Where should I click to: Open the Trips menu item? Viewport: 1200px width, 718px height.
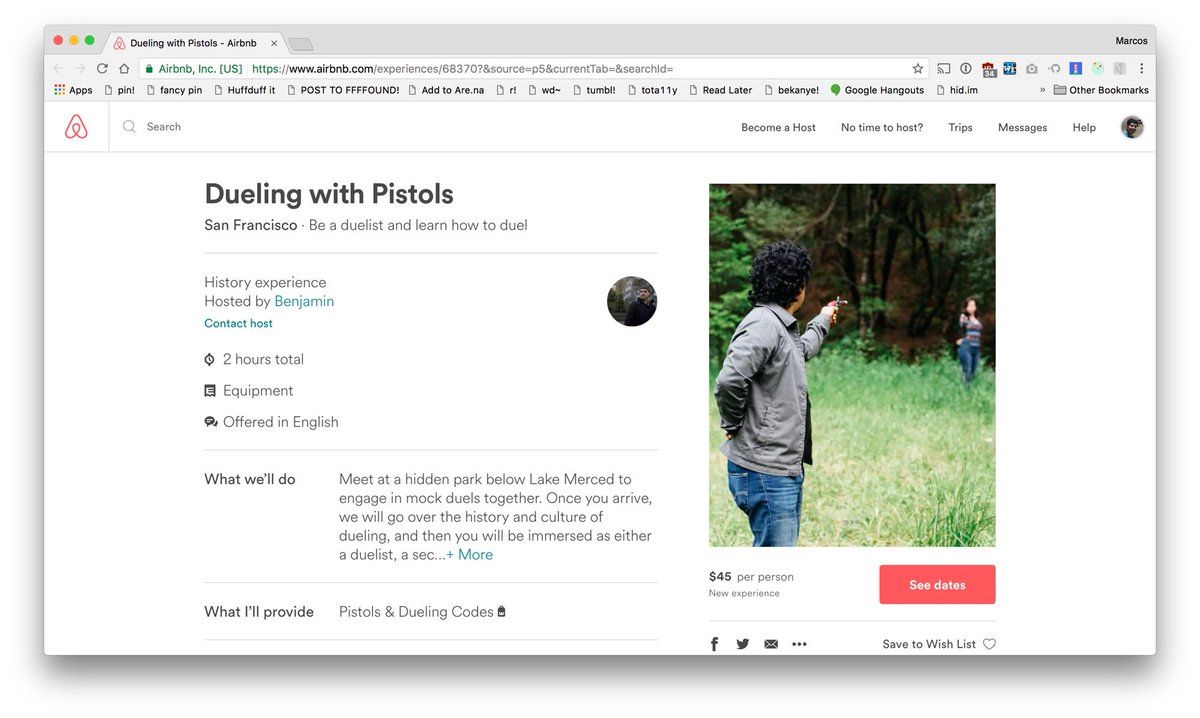click(960, 128)
